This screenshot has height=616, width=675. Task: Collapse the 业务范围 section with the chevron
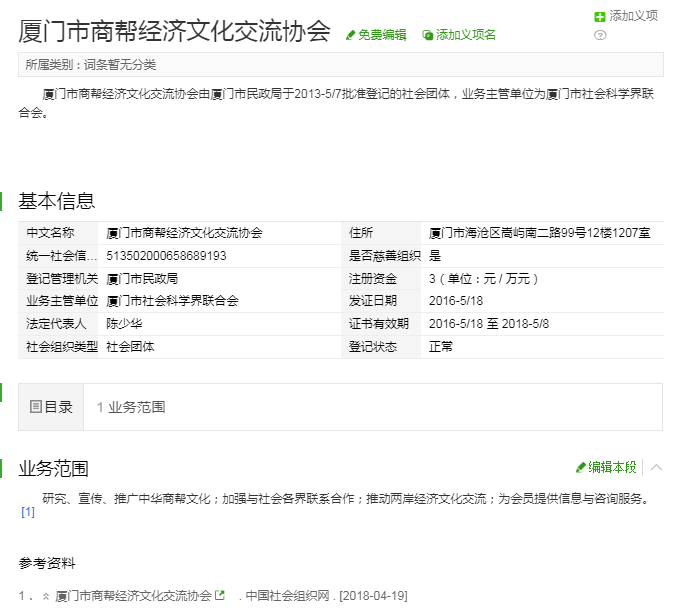tap(656, 467)
